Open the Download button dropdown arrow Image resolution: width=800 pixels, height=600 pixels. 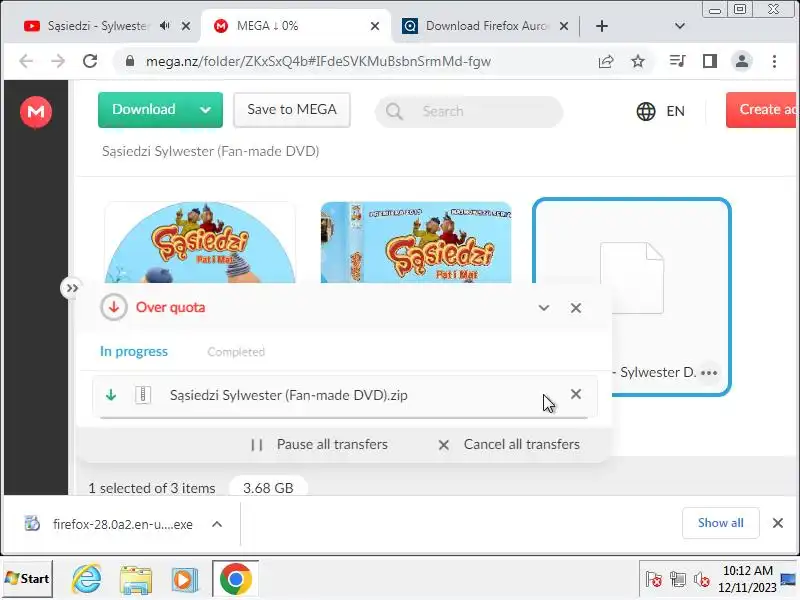(206, 110)
